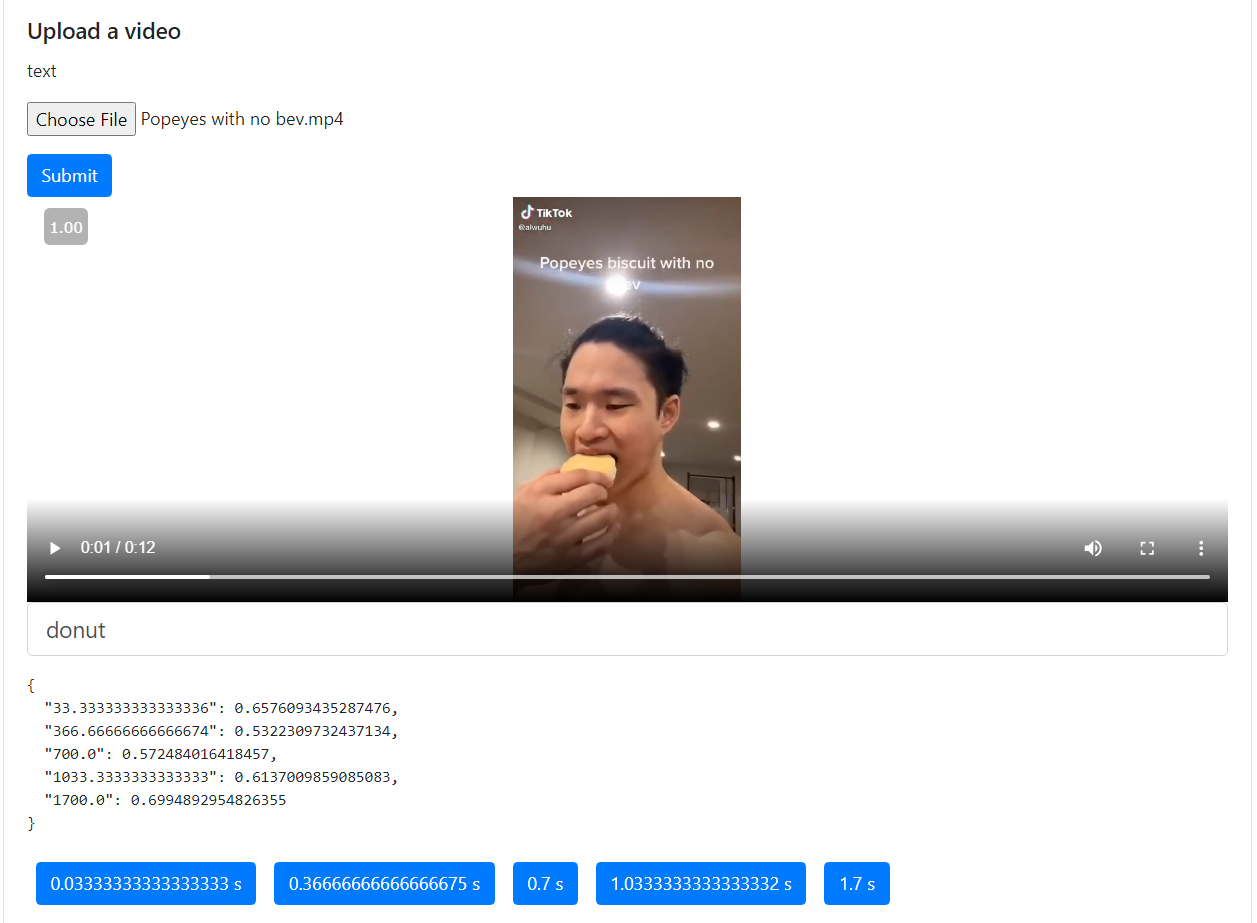Screen dimensions: 1257x923
Task: Jump to the 0.03333333333333333 s timestamp
Action: point(146,884)
